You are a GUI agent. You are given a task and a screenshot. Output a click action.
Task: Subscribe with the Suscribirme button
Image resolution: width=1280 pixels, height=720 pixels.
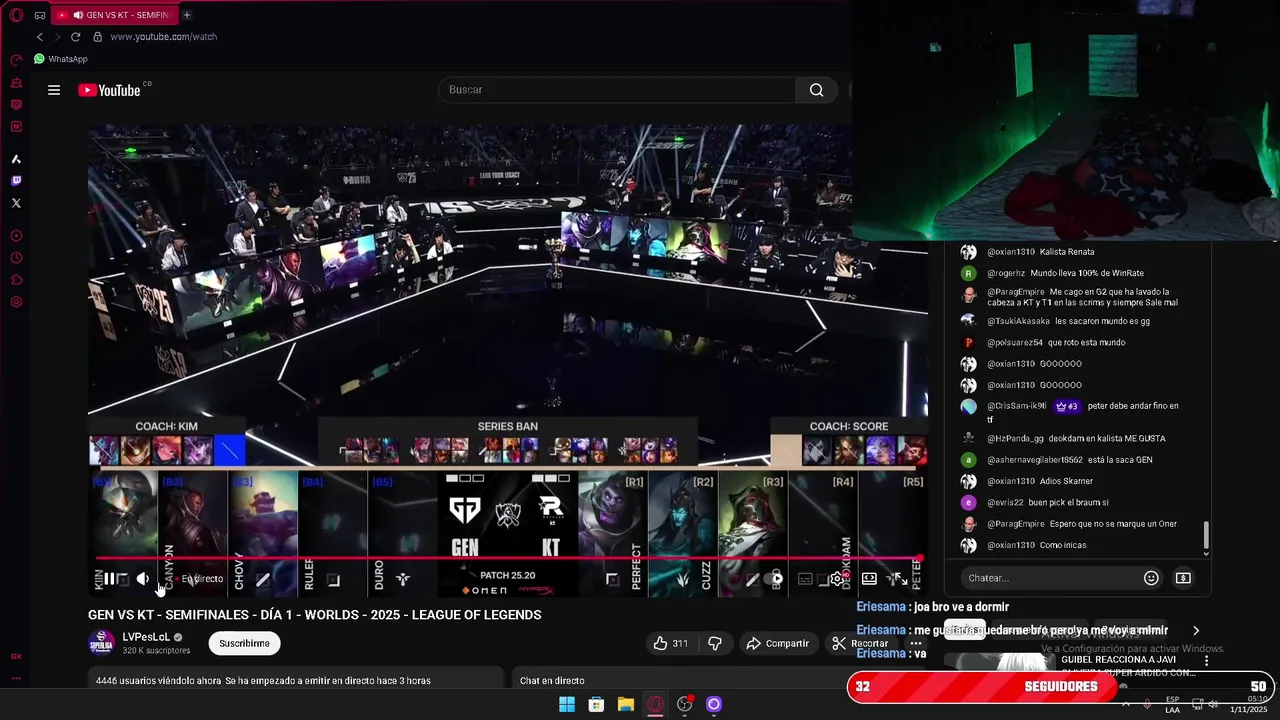tap(244, 643)
